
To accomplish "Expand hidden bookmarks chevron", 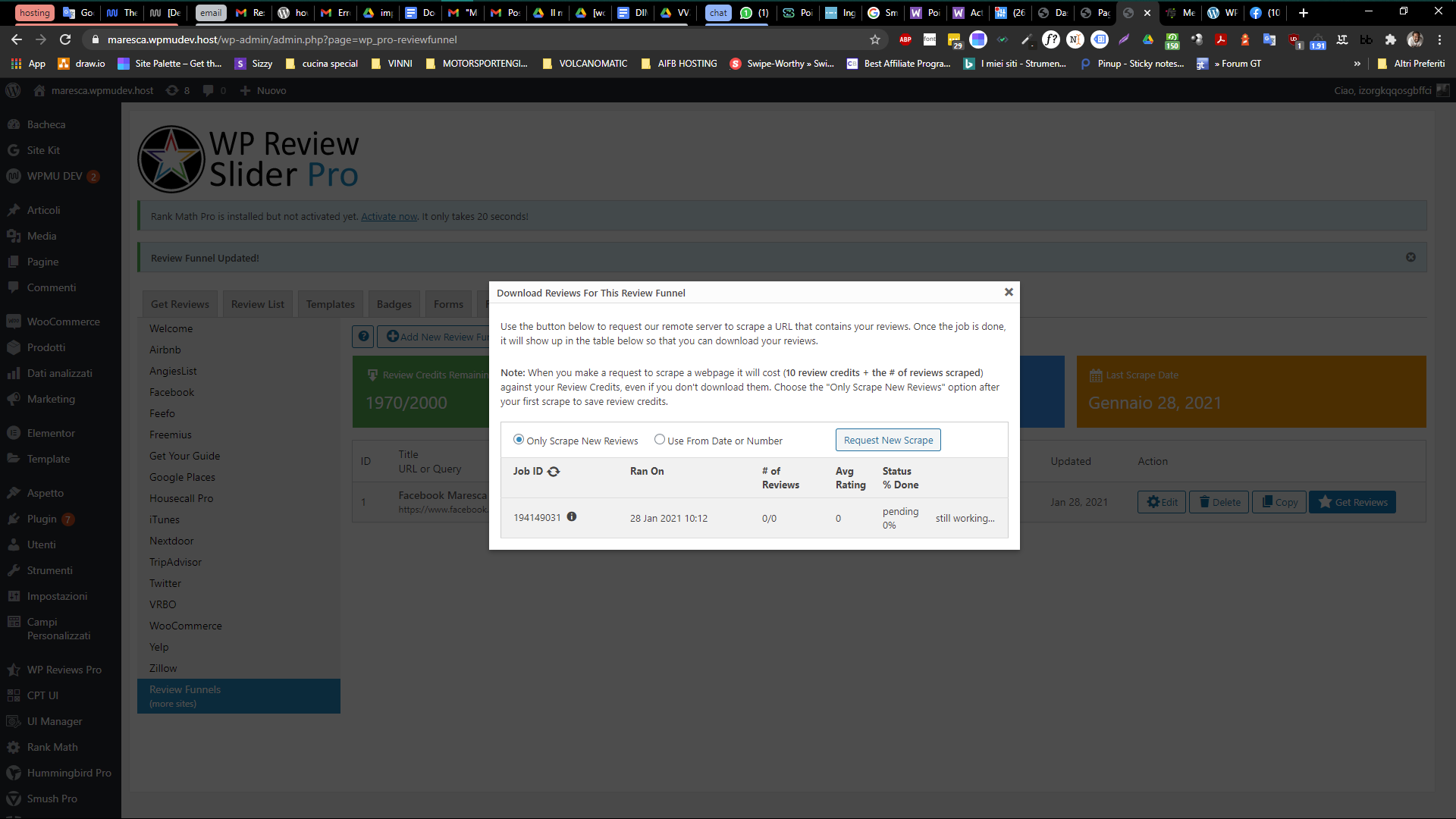I will 1357,64.
